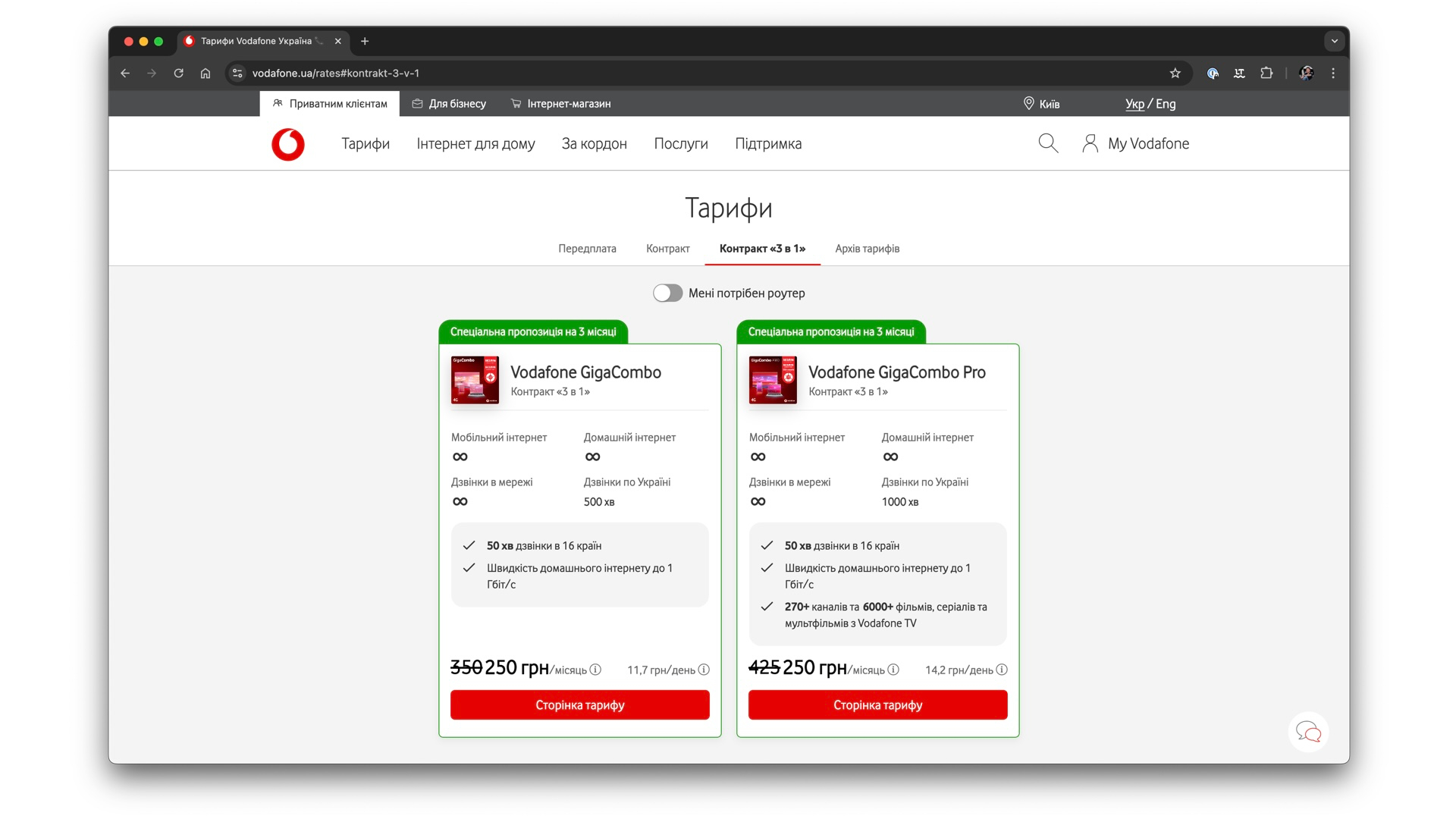
Task: Click the GigaCombo Pro tariff thumbnail image
Action: [773, 380]
